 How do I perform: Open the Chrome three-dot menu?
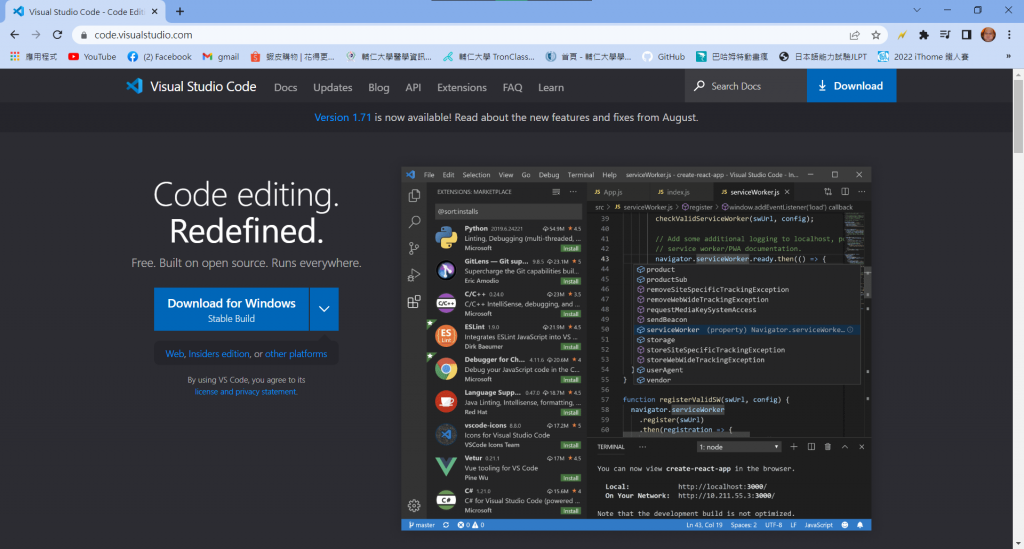(1009, 35)
